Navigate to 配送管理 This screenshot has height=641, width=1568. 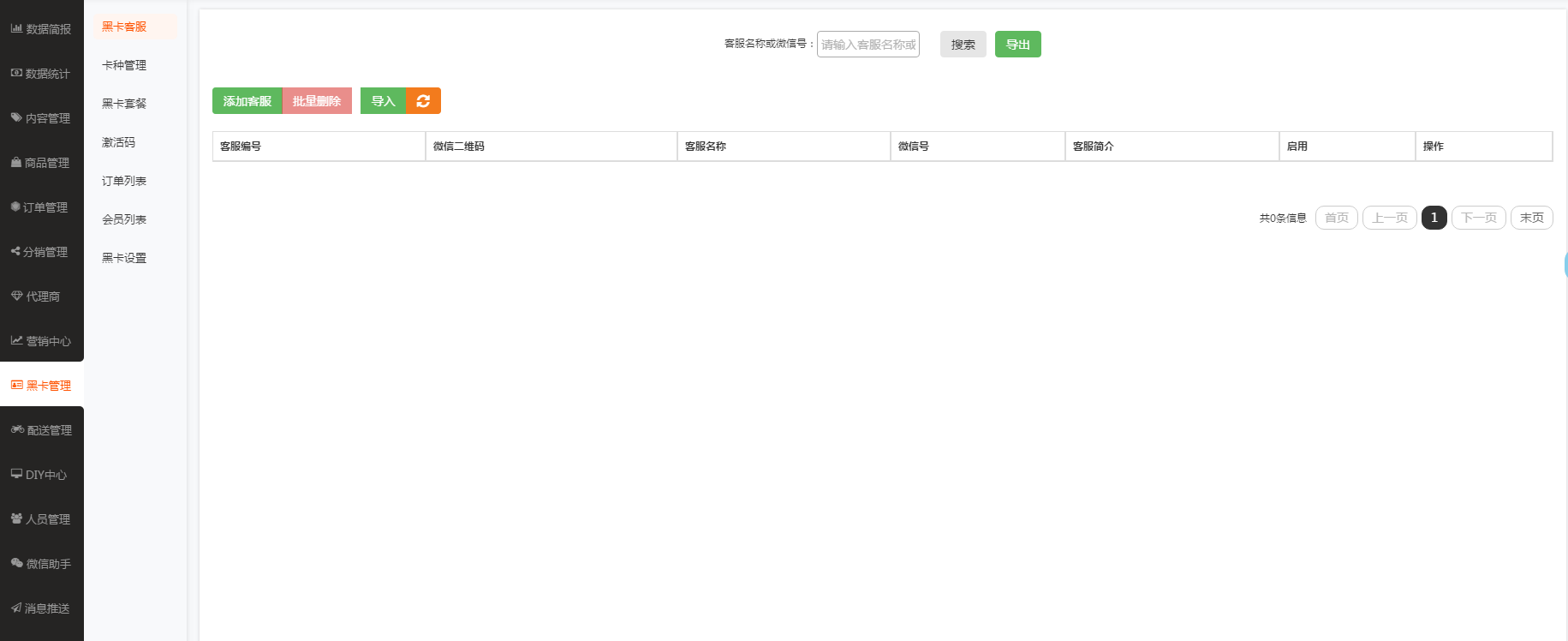tap(41, 430)
